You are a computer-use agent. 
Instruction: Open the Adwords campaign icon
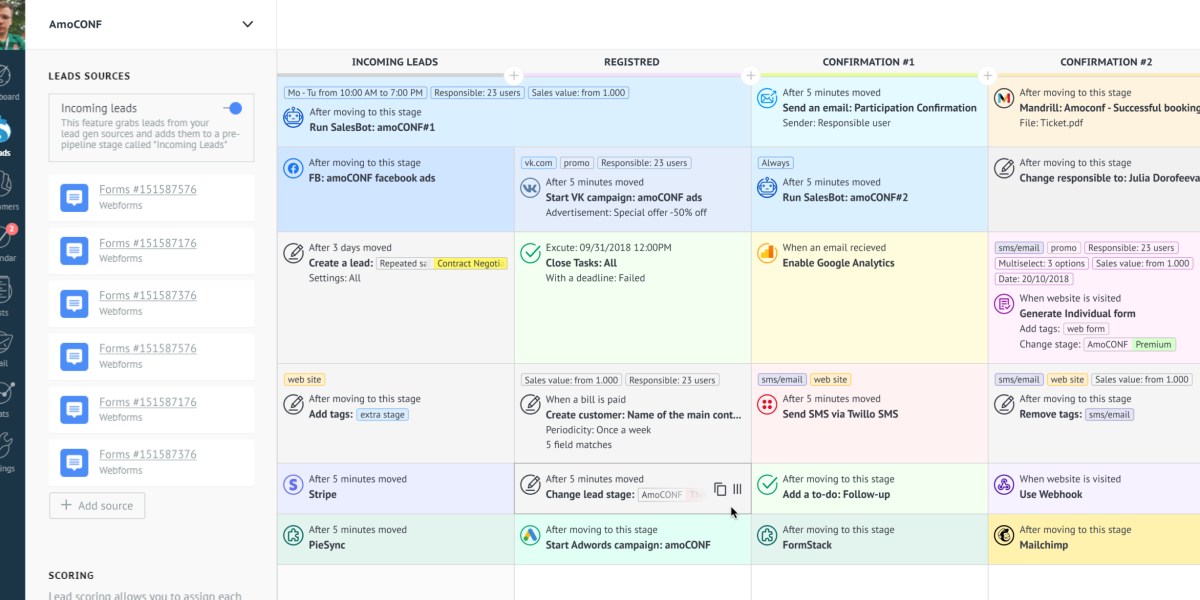[530, 536]
